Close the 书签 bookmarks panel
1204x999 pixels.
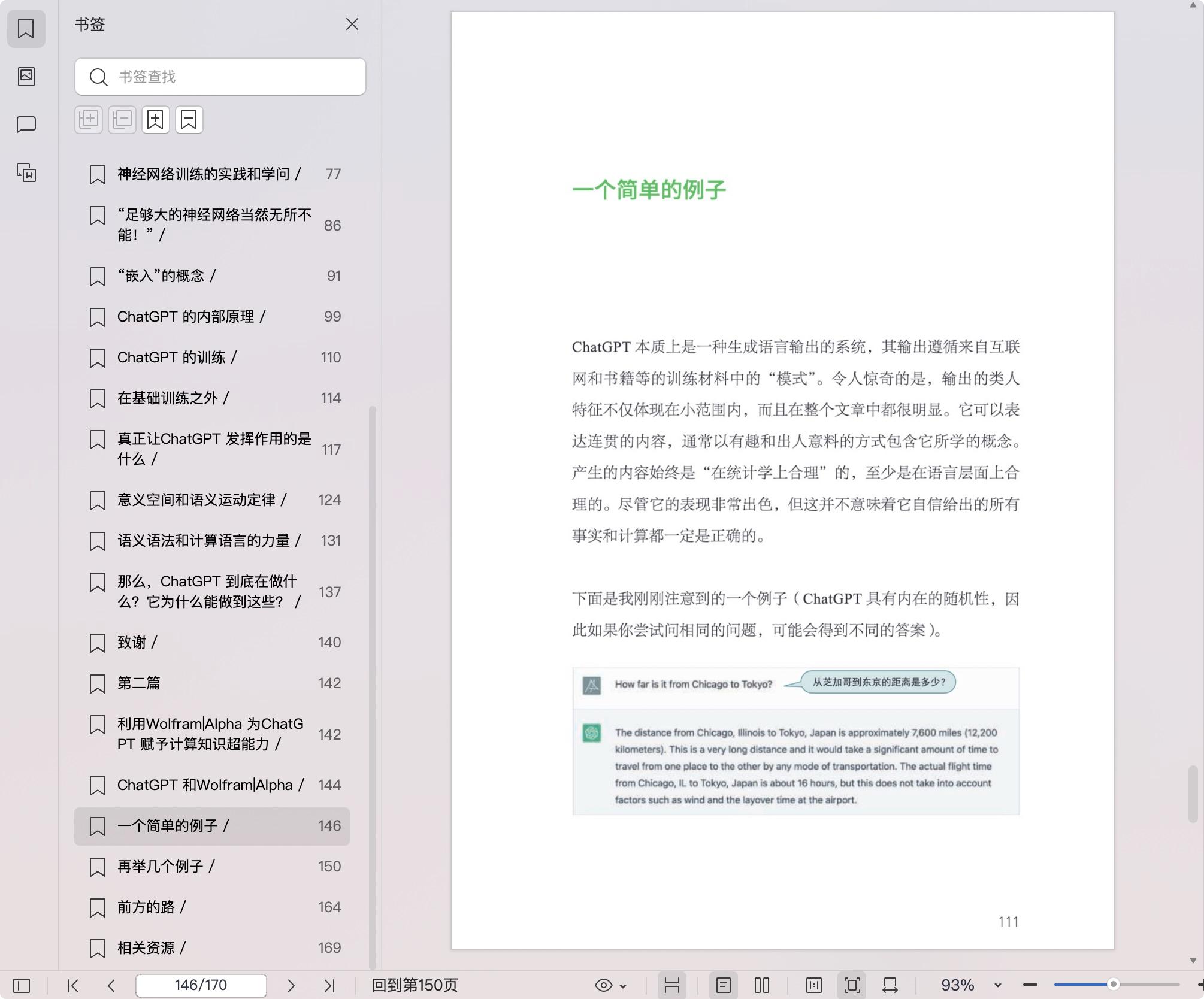pyautogui.click(x=352, y=24)
